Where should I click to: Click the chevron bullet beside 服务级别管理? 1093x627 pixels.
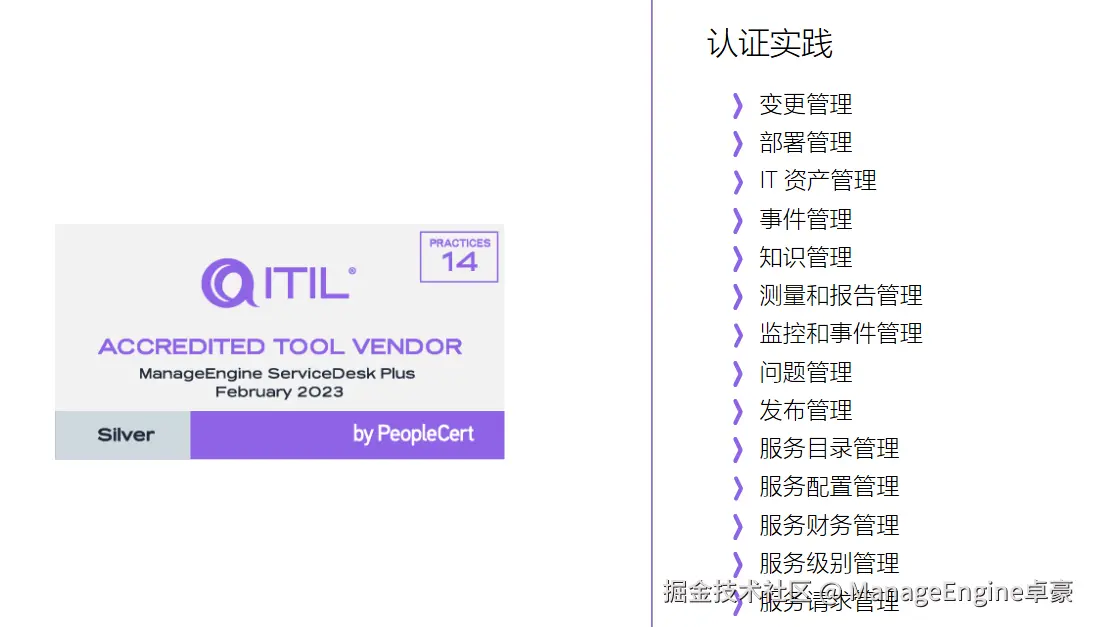(737, 564)
